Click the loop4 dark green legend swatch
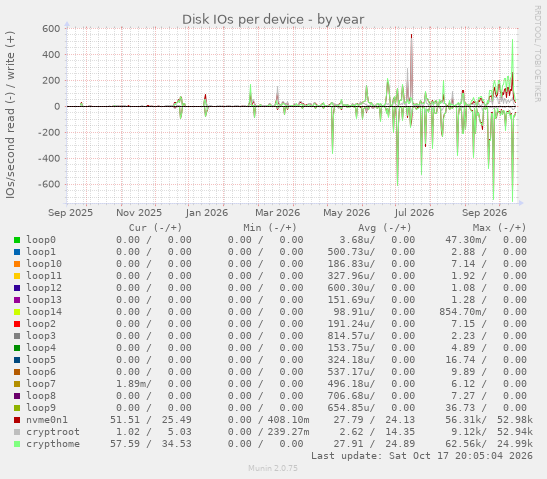 [17, 348]
